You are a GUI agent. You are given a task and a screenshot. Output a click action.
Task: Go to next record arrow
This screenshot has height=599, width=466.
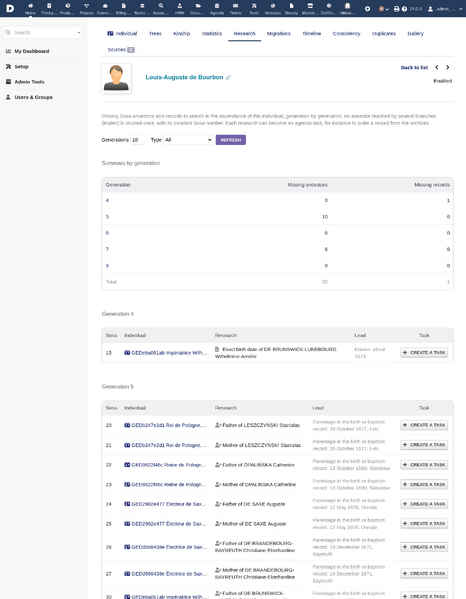[x=448, y=67]
